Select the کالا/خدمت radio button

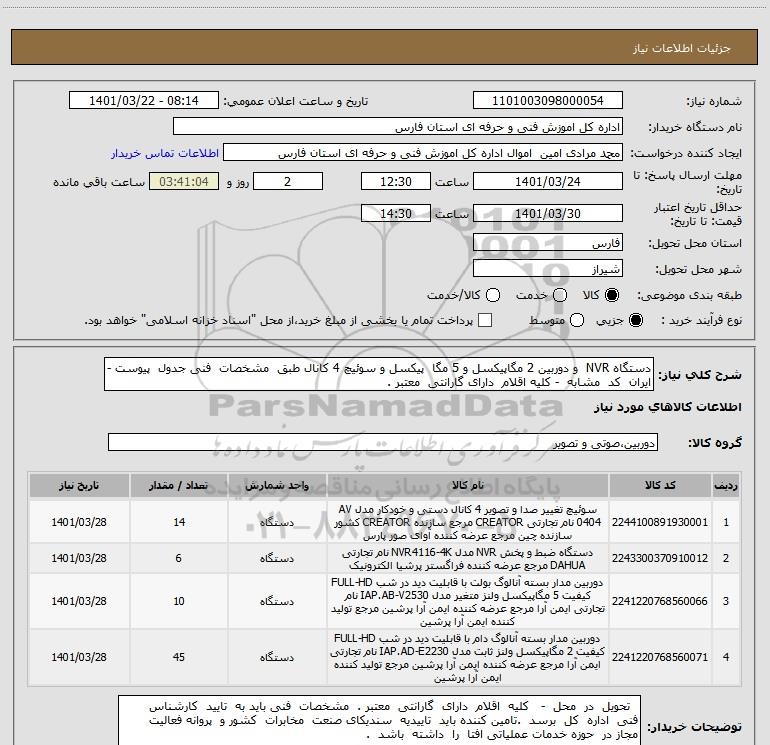coord(493,295)
